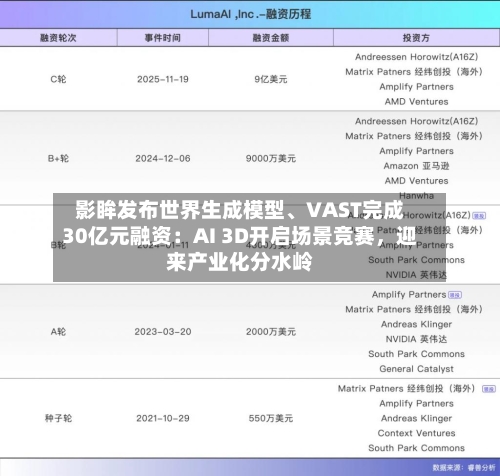Click the source note "数据来源：睿兽分析"
Image resolution: width=500 pixels, height=476 pixels.
pyautogui.click(x=464, y=467)
